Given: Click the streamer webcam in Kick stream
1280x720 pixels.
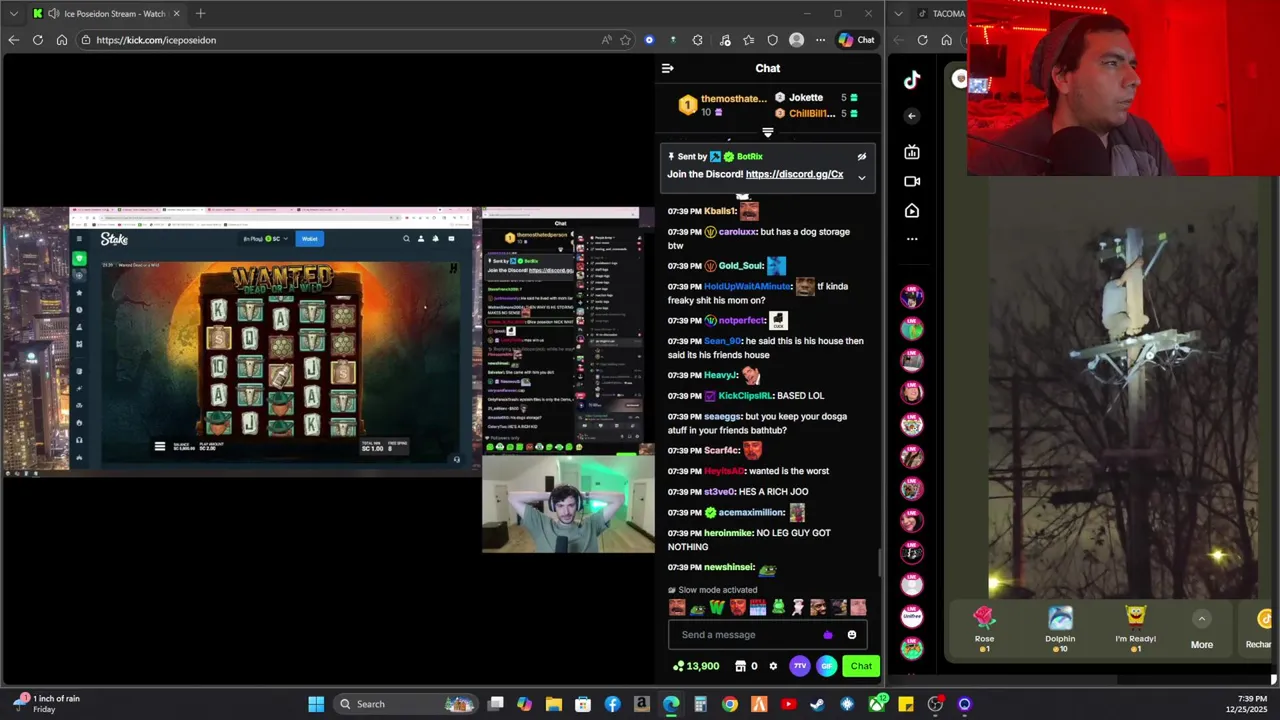Looking at the screenshot, I should (568, 504).
